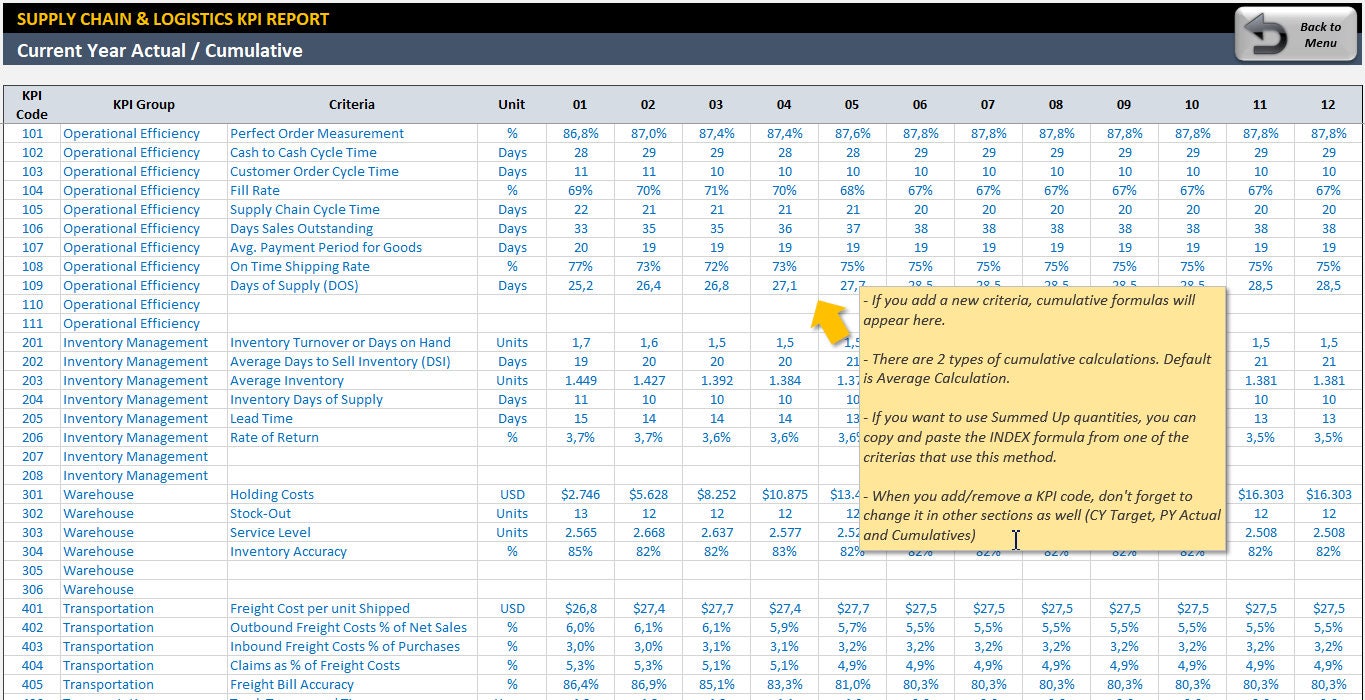Click the Holding Costs criteria cell

pos(272,494)
